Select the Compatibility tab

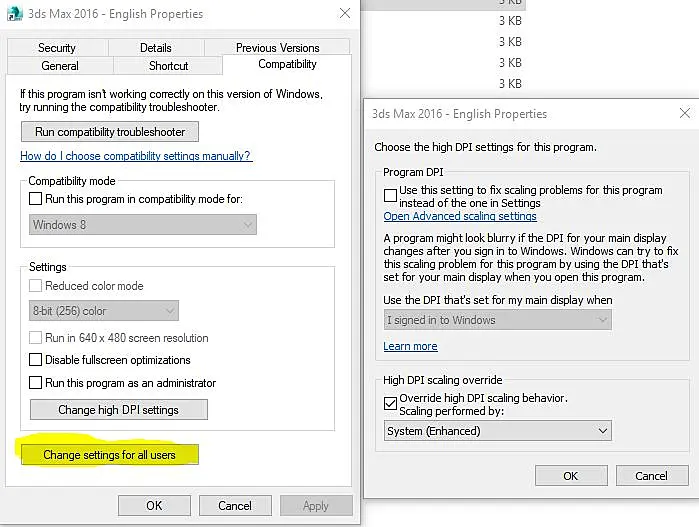point(287,64)
